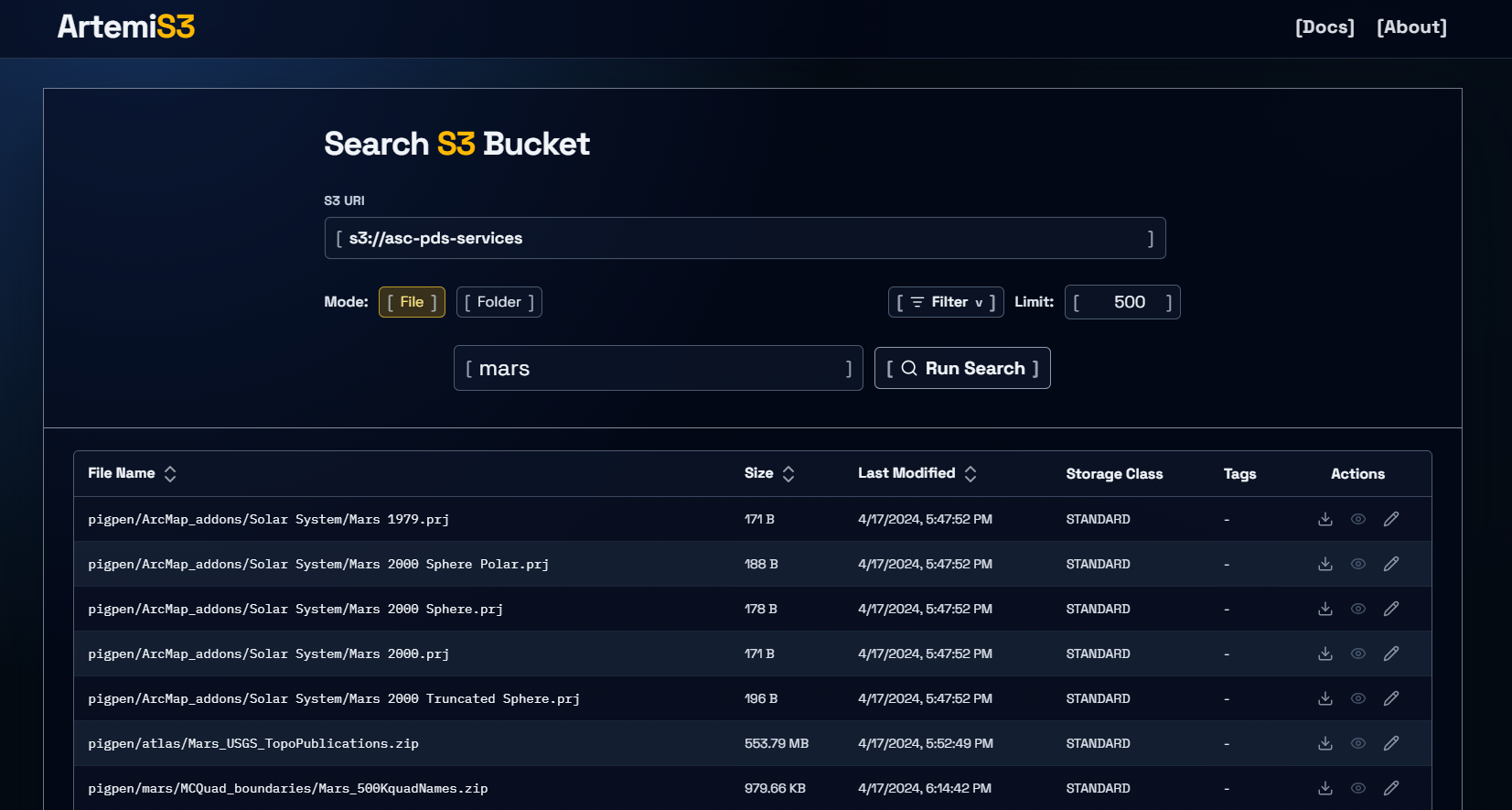
Task: Edit Mars 2000 Truncated Sphere.prj pencil icon
Action: [x=1391, y=698]
